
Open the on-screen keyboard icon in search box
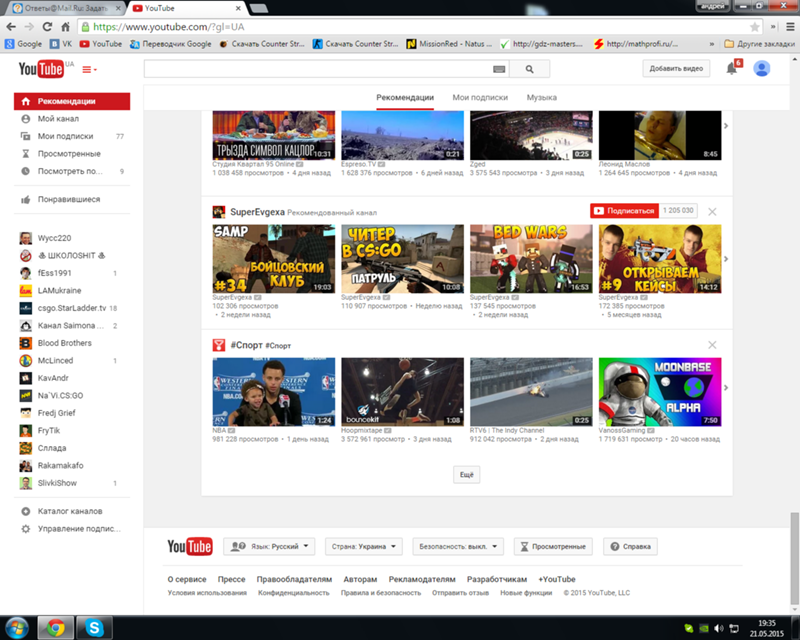(x=499, y=69)
